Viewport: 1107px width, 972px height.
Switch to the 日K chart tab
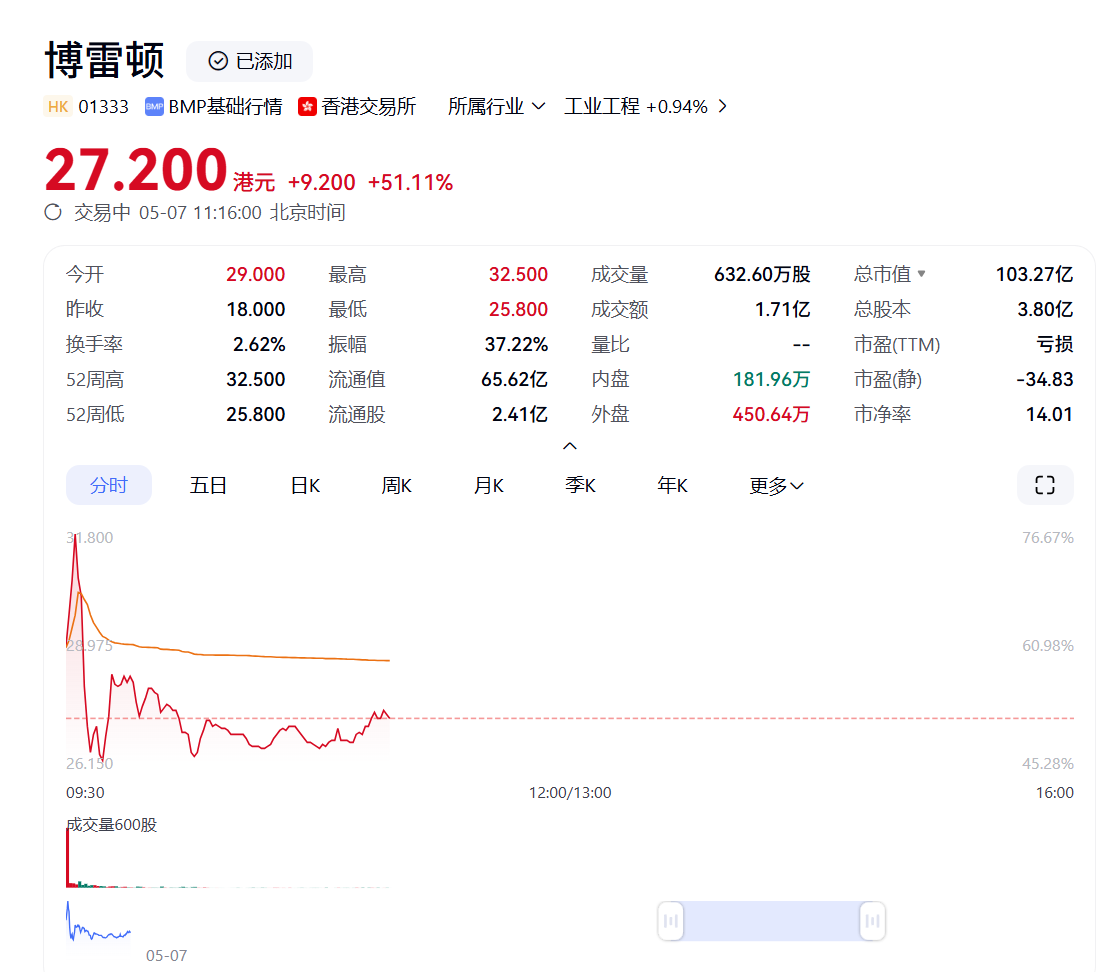tap(306, 486)
